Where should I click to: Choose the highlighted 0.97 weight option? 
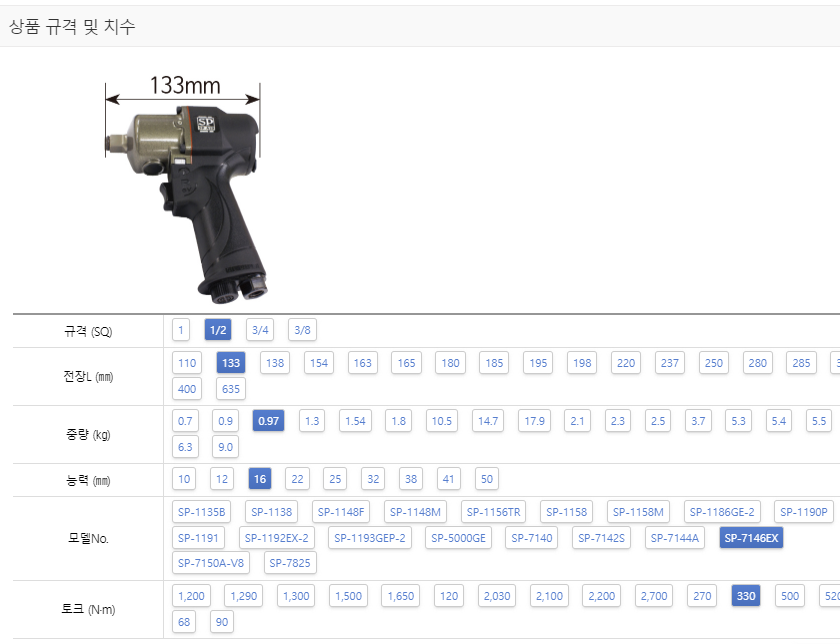pyautogui.click(x=268, y=421)
